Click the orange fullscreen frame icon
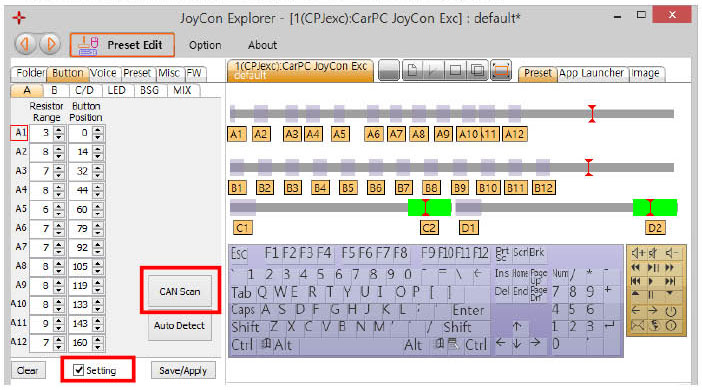Image resolution: width=702 pixels, height=390 pixels. [x=501, y=71]
